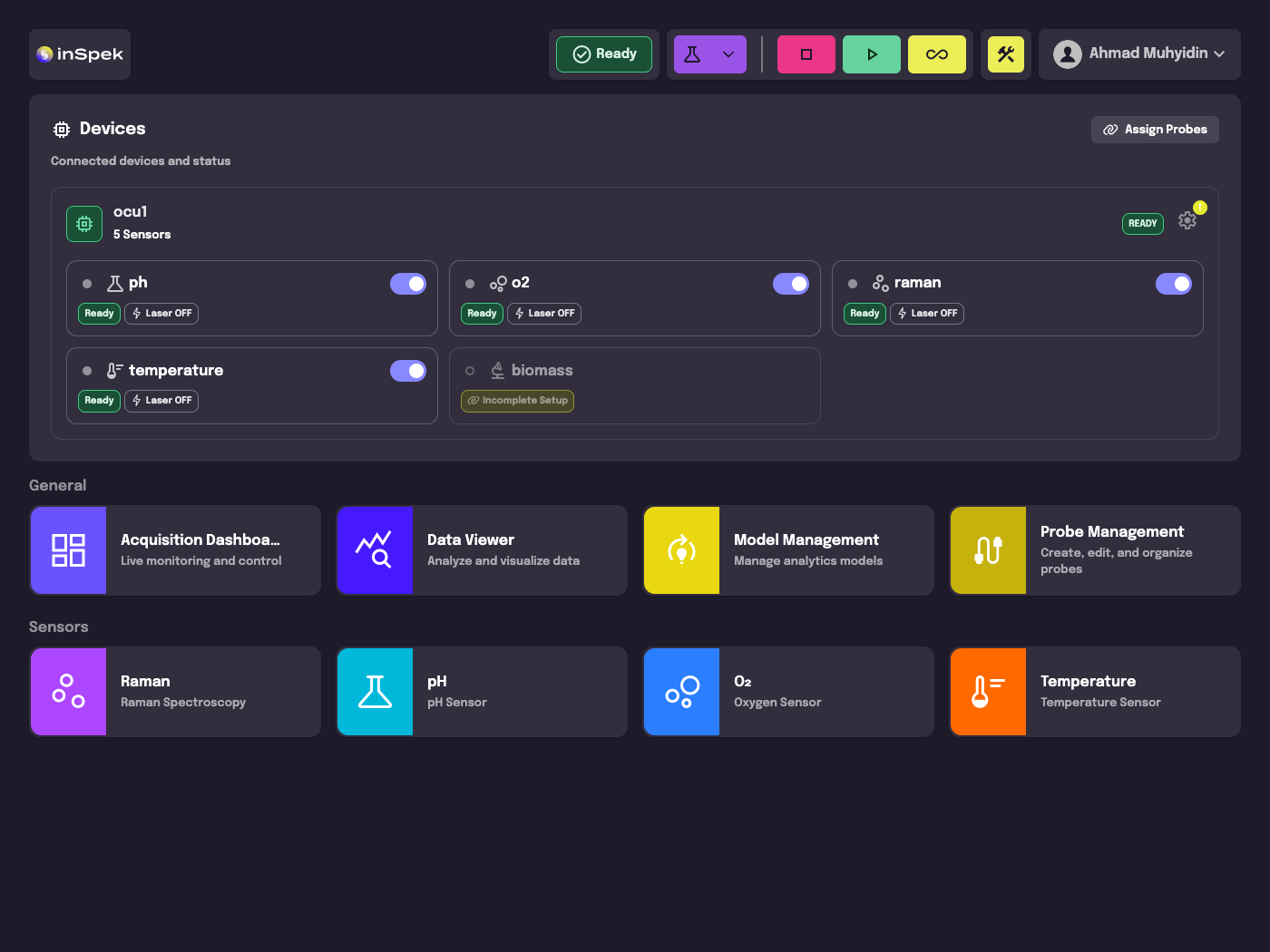Click the user avatar icon
The image size is (1270, 952).
tap(1068, 54)
